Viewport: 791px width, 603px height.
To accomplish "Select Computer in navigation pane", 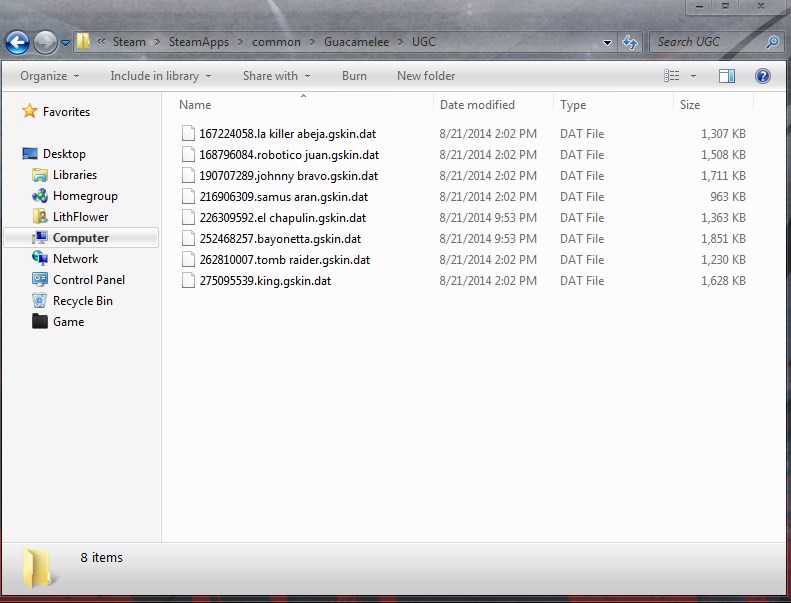I will pyautogui.click(x=81, y=238).
